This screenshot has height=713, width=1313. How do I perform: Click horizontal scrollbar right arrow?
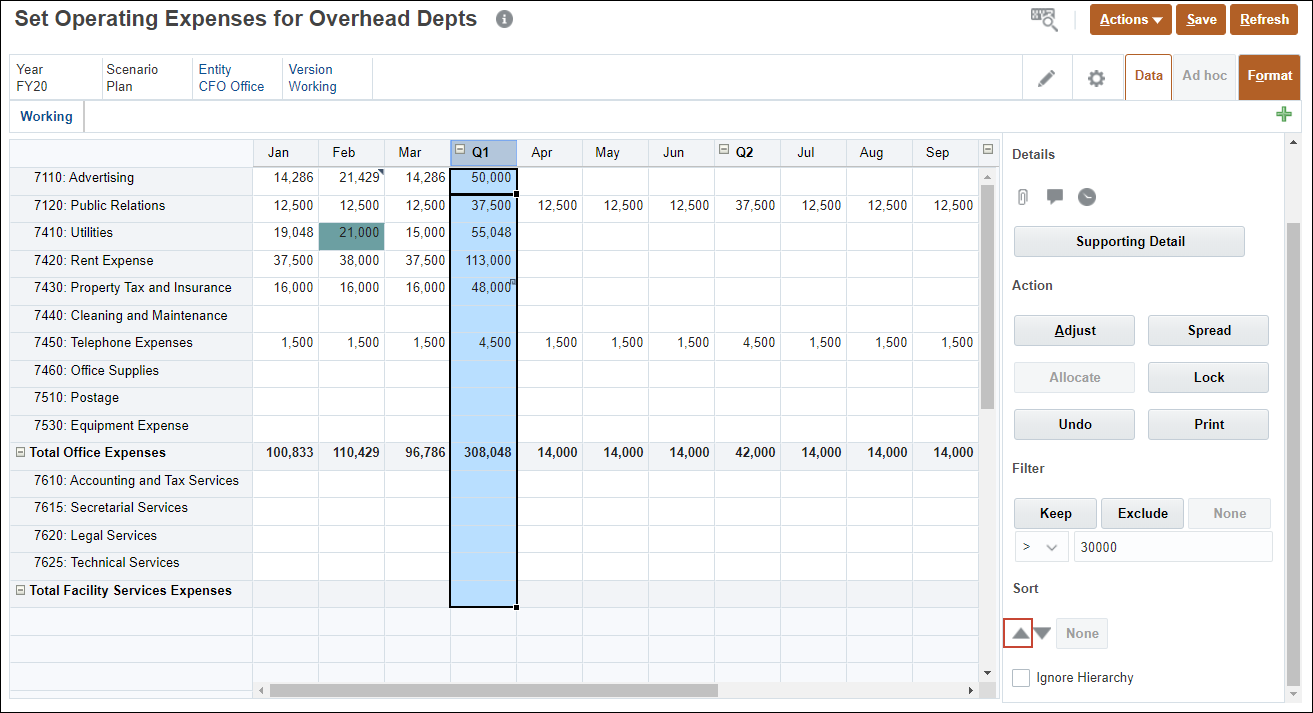[x=970, y=690]
